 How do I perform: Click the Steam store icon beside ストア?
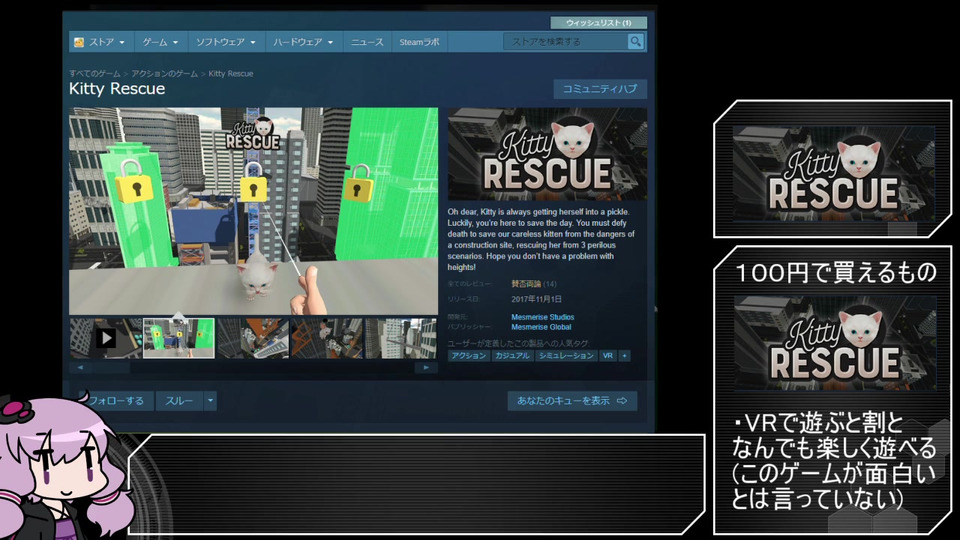pos(79,42)
